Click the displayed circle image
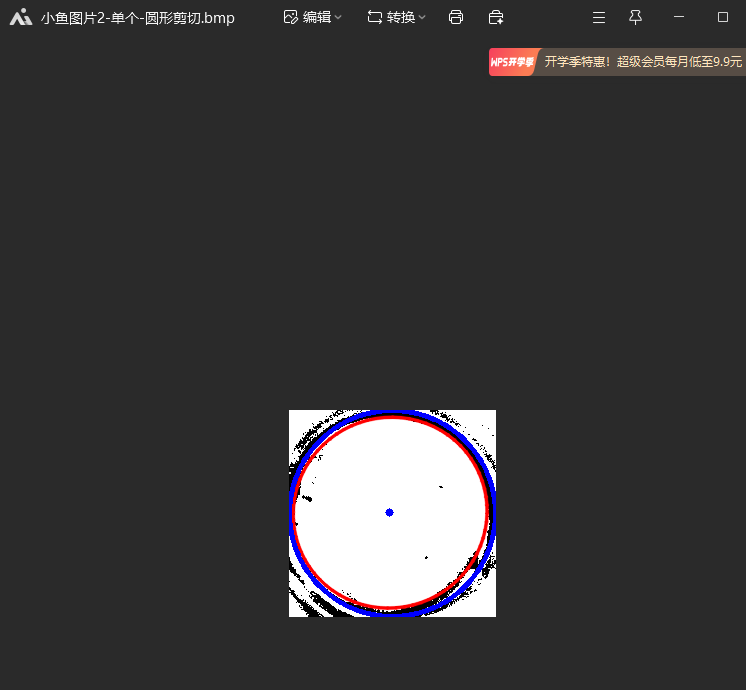This screenshot has width=746, height=690. coord(393,513)
